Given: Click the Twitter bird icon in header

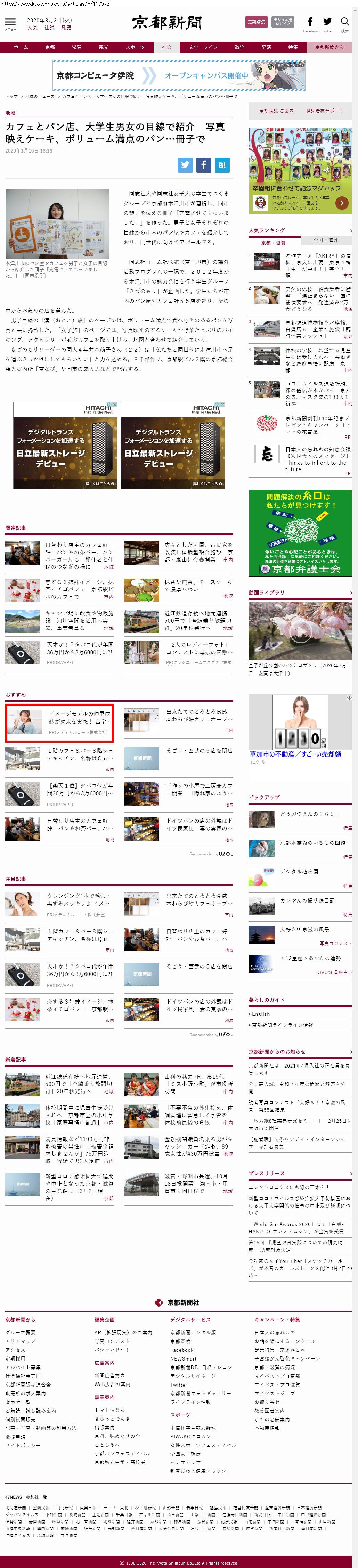Looking at the screenshot, I should click(x=327, y=22).
